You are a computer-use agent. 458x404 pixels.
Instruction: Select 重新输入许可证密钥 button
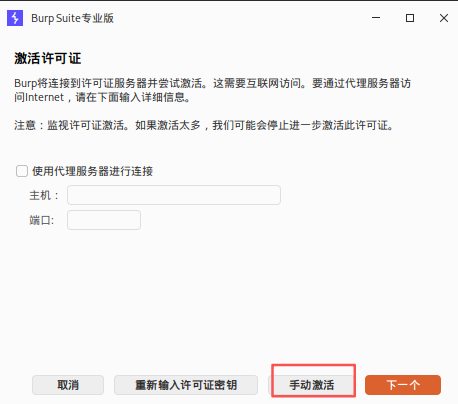click(x=186, y=385)
